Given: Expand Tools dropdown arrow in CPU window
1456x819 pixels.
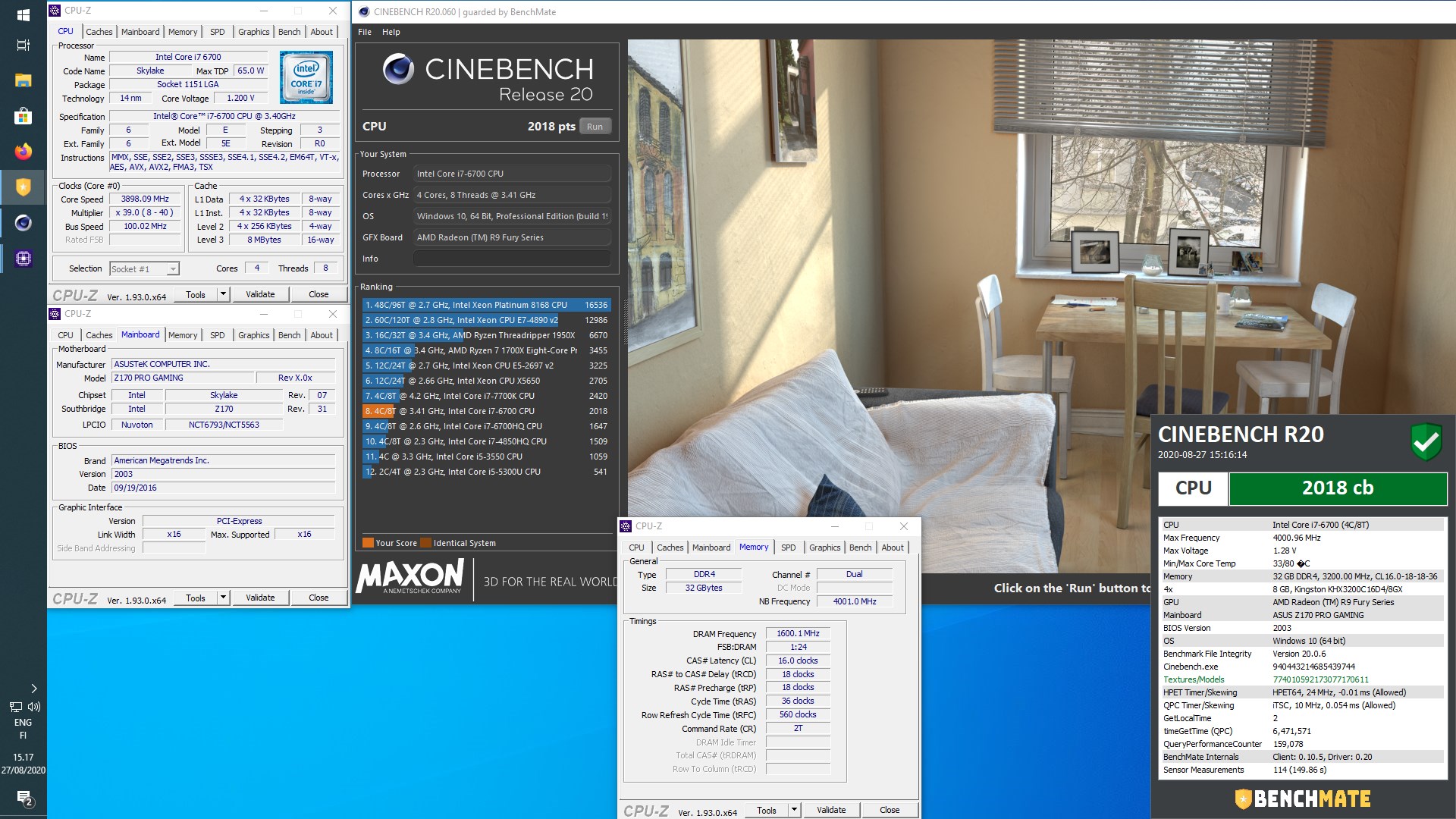Looking at the screenshot, I should [223, 294].
